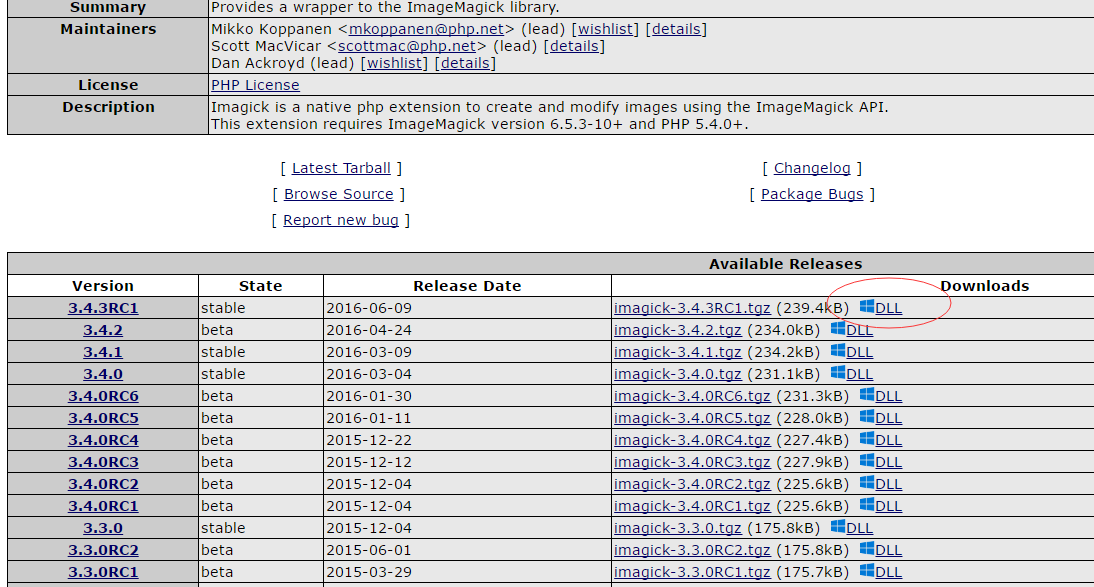Open the DLL link for 3.4.0RC3

pos(888,462)
